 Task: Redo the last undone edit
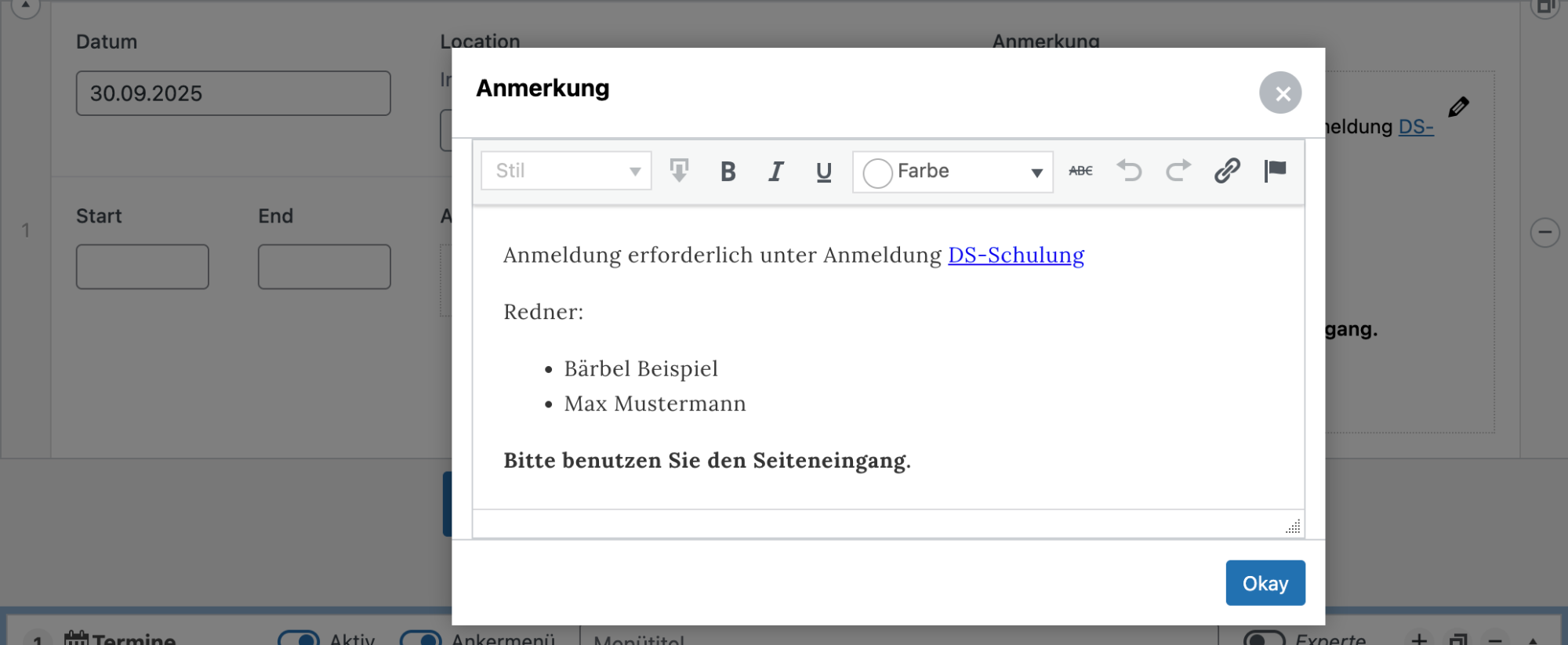tap(1178, 171)
